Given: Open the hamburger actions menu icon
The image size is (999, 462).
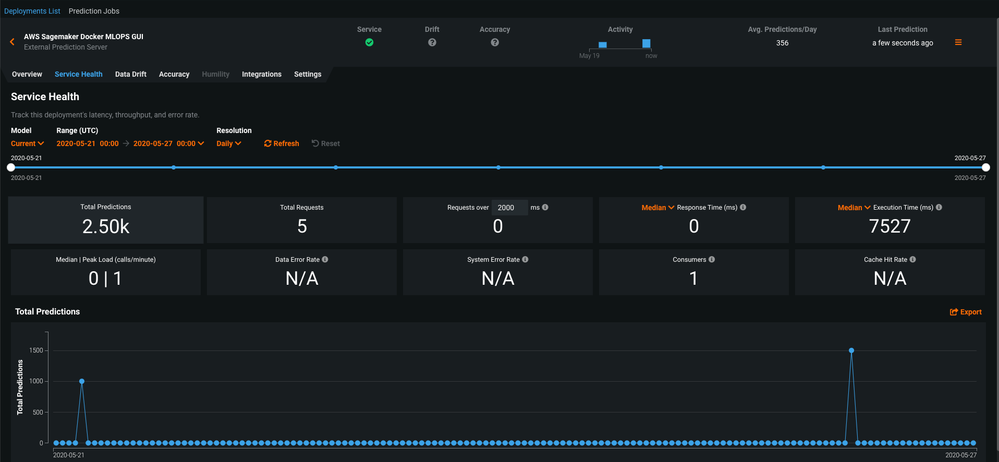Looking at the screenshot, I should [x=958, y=42].
